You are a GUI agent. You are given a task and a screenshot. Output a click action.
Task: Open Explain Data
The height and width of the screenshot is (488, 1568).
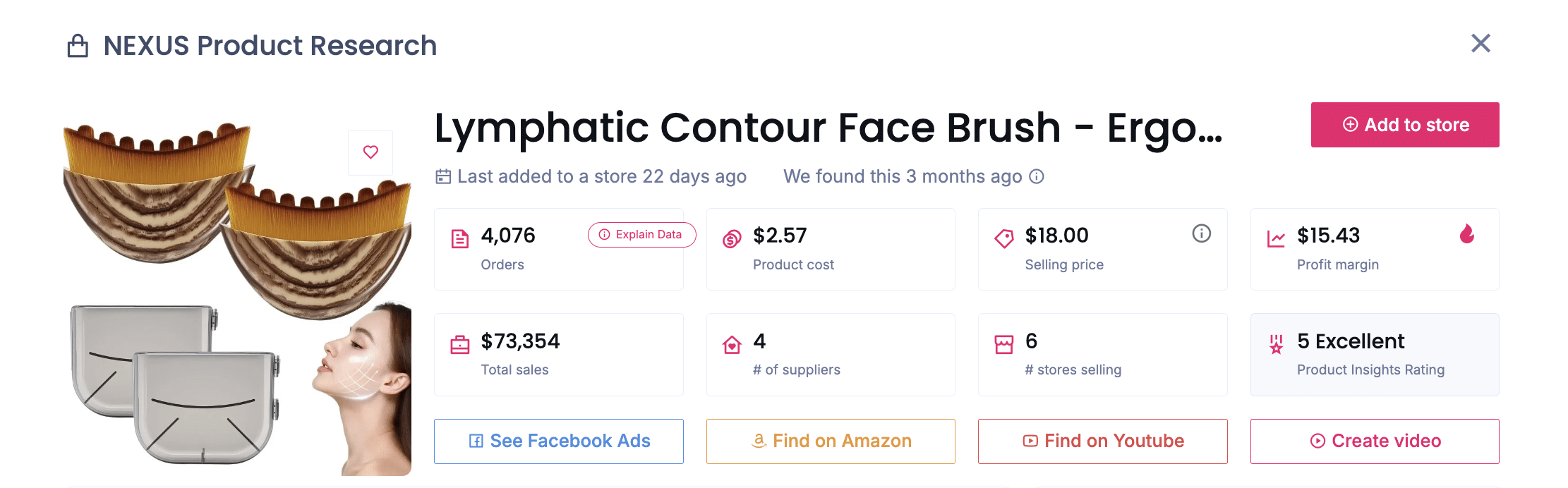(641, 235)
